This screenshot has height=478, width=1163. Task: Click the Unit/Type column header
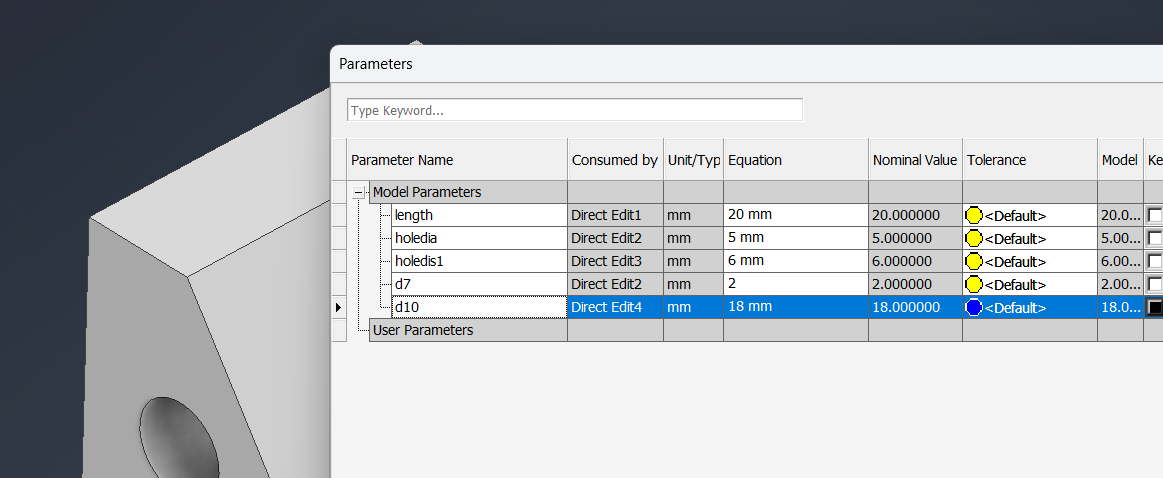[693, 160]
